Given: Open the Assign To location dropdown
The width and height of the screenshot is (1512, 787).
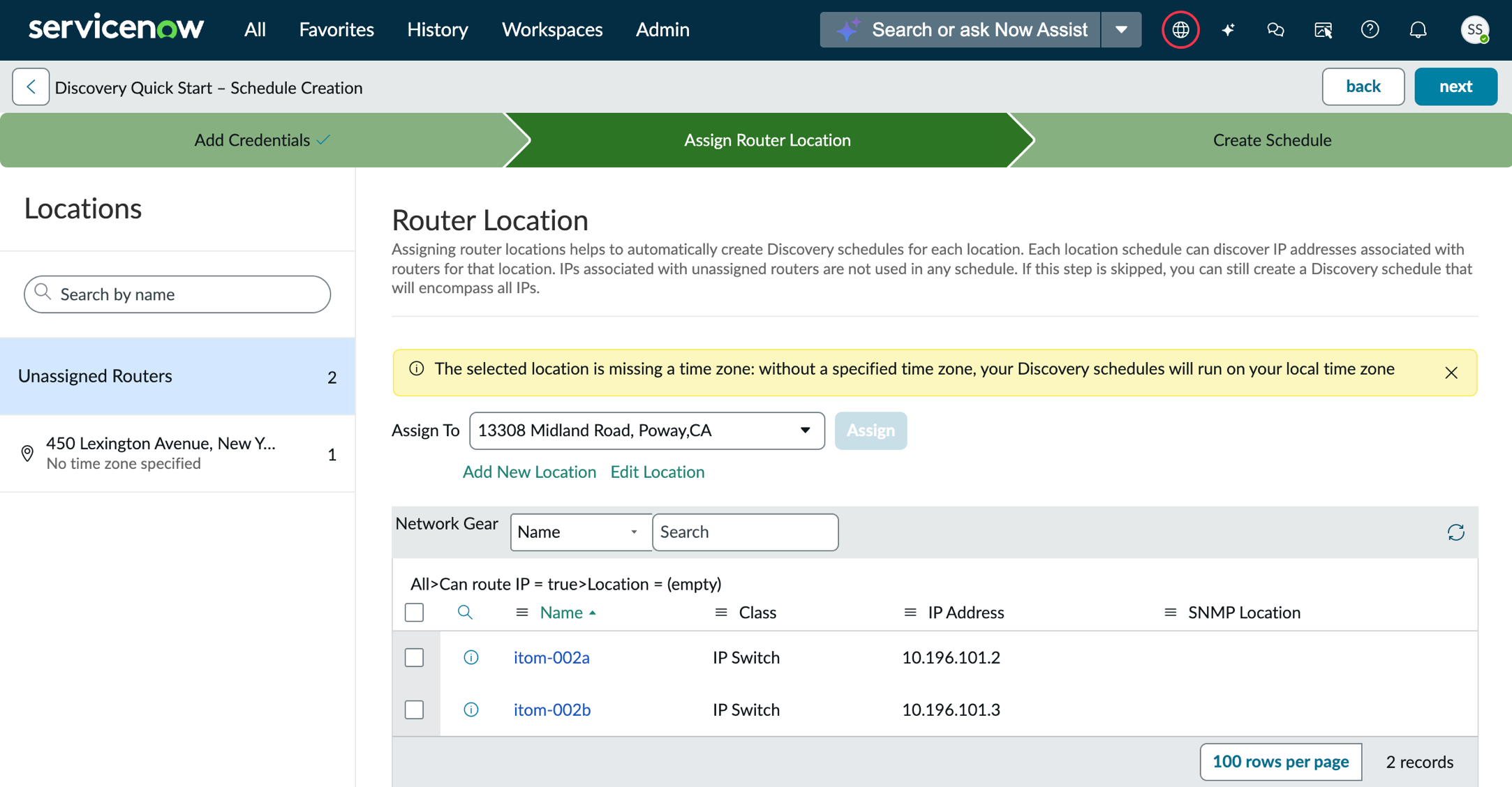Looking at the screenshot, I should click(x=646, y=430).
